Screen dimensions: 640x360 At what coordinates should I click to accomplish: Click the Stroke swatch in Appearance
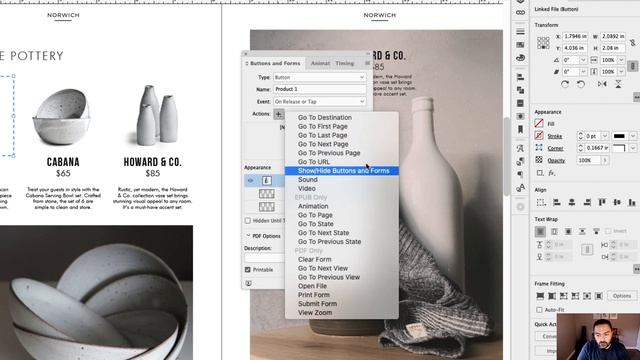(x=539, y=136)
